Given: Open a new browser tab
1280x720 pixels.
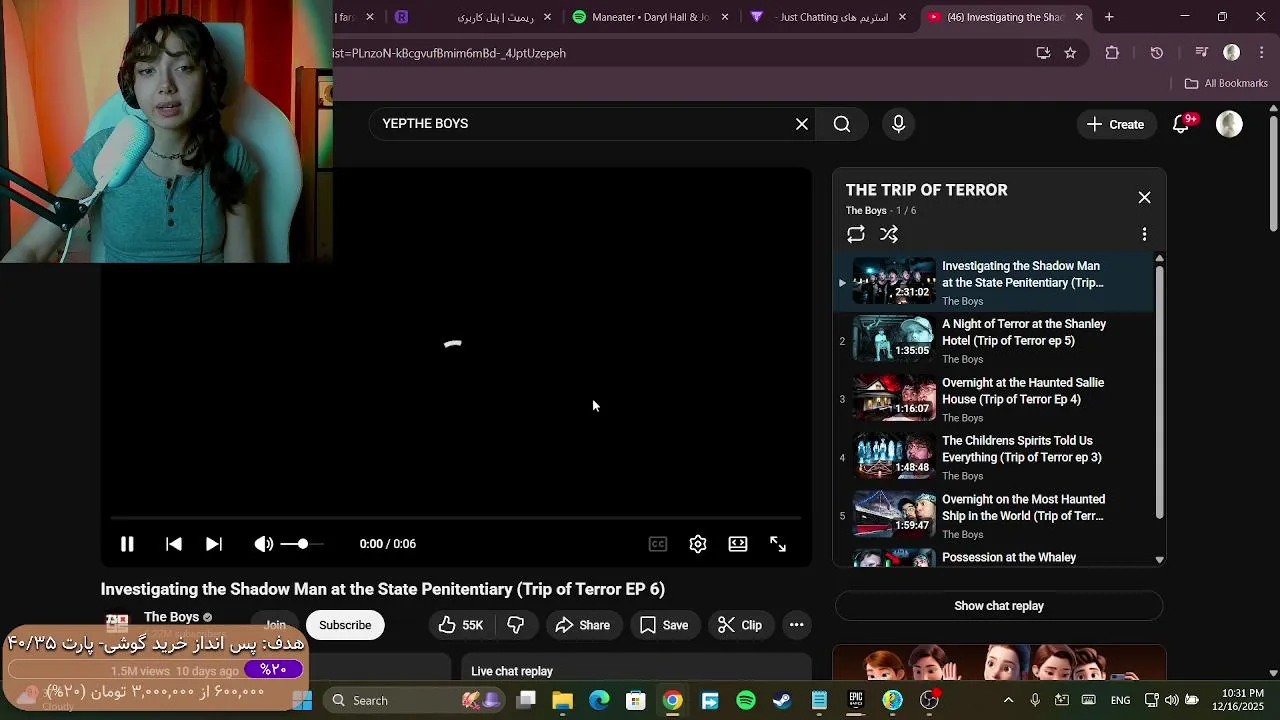Looking at the screenshot, I should [1109, 17].
